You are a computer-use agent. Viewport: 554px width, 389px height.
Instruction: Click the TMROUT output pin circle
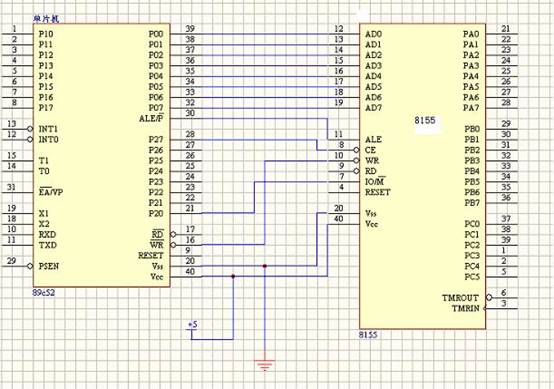[489, 297]
